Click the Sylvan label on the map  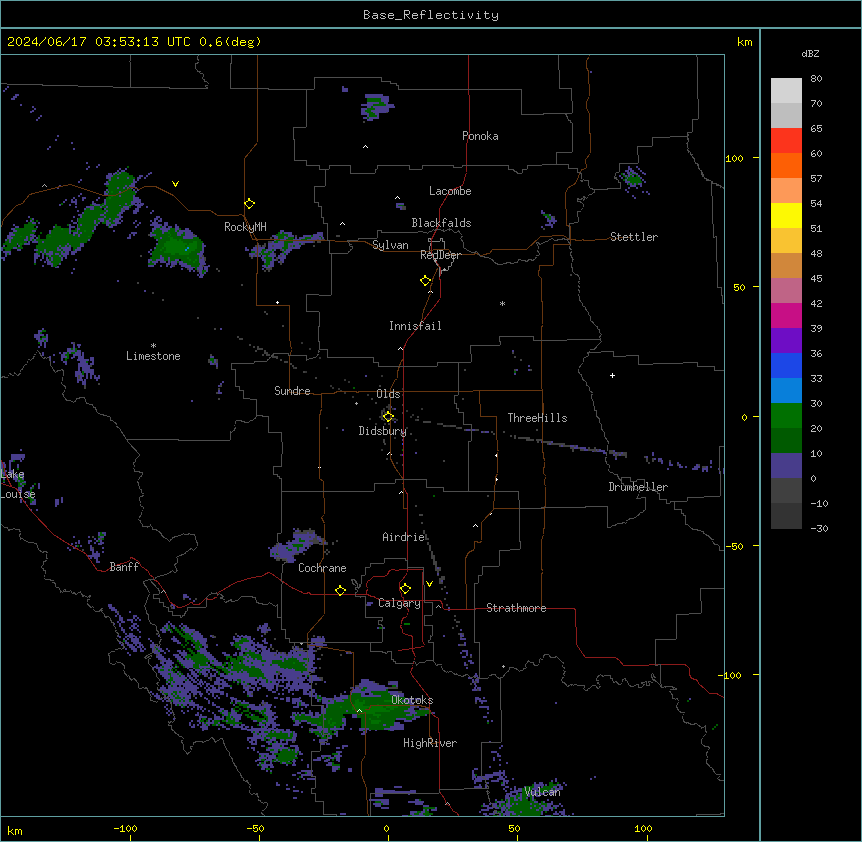(390, 245)
